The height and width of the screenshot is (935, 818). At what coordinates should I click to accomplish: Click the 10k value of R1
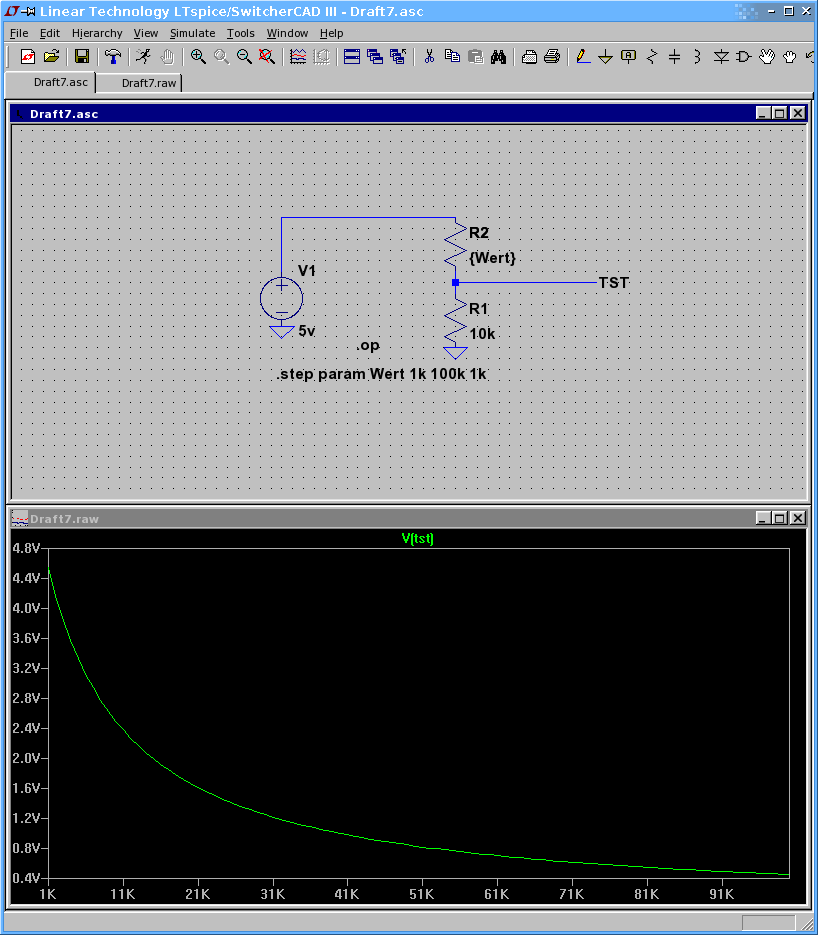click(482, 334)
